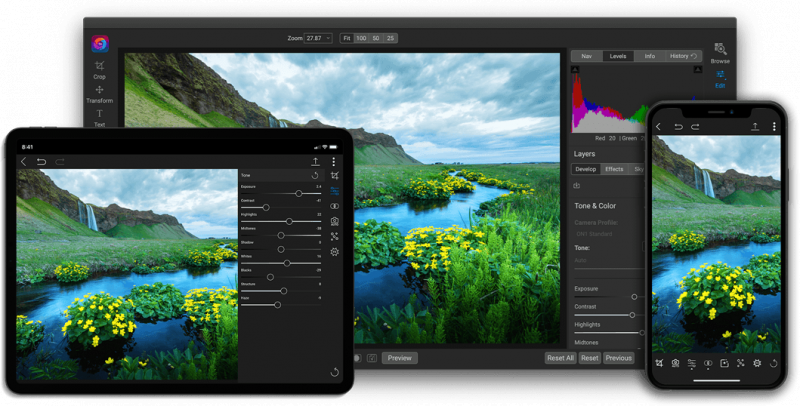Click the Exposure slider handle in the desktop panel
The image size is (800, 406).
(634, 297)
